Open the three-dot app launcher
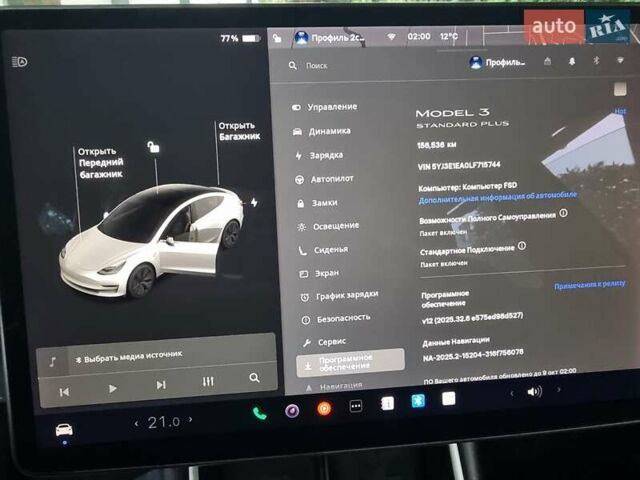 pyautogui.click(x=355, y=406)
